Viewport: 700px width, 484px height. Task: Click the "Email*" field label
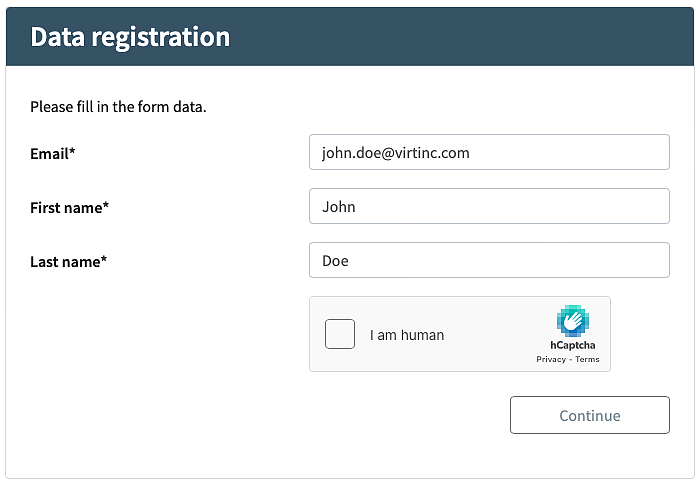pos(53,154)
